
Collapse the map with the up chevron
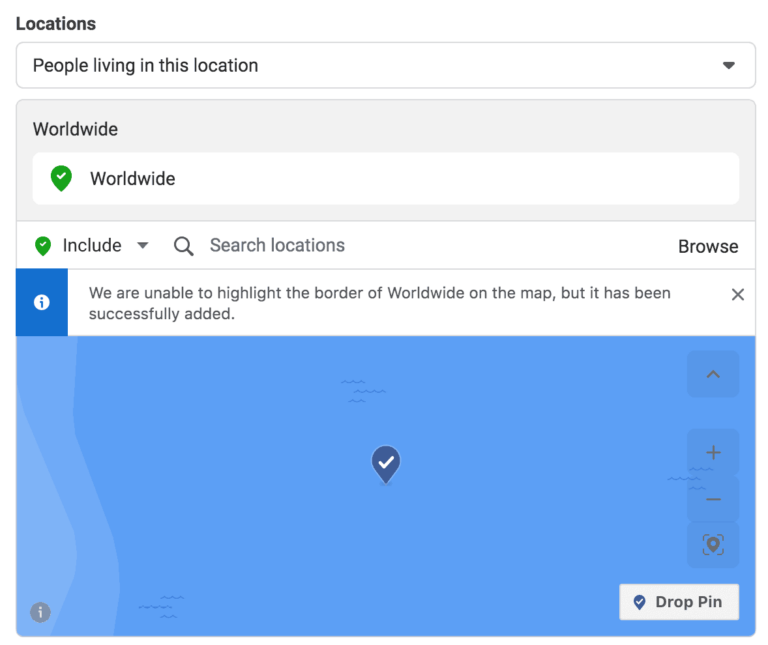[x=713, y=375]
